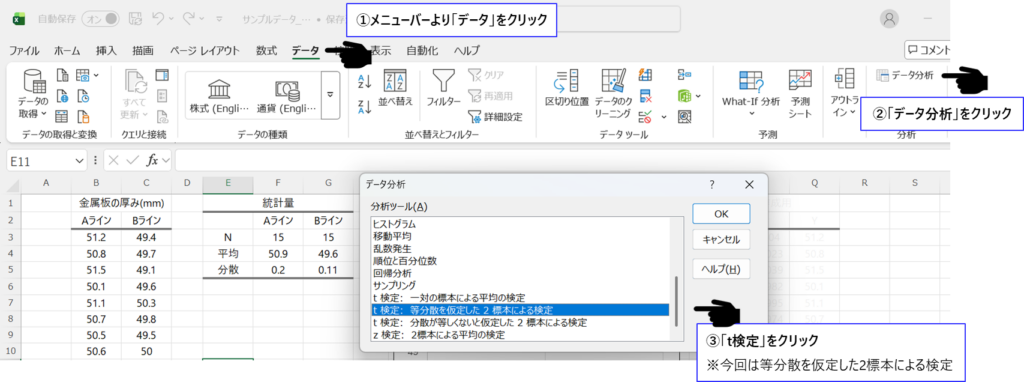The image size is (1024, 382).
Task: Click the redo icon
Action: 189,19
